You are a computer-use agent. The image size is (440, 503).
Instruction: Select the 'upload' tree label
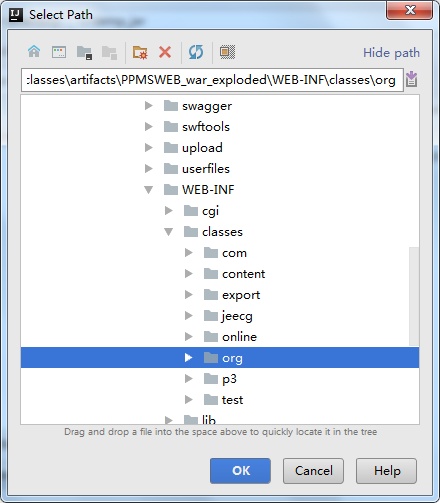click(202, 148)
